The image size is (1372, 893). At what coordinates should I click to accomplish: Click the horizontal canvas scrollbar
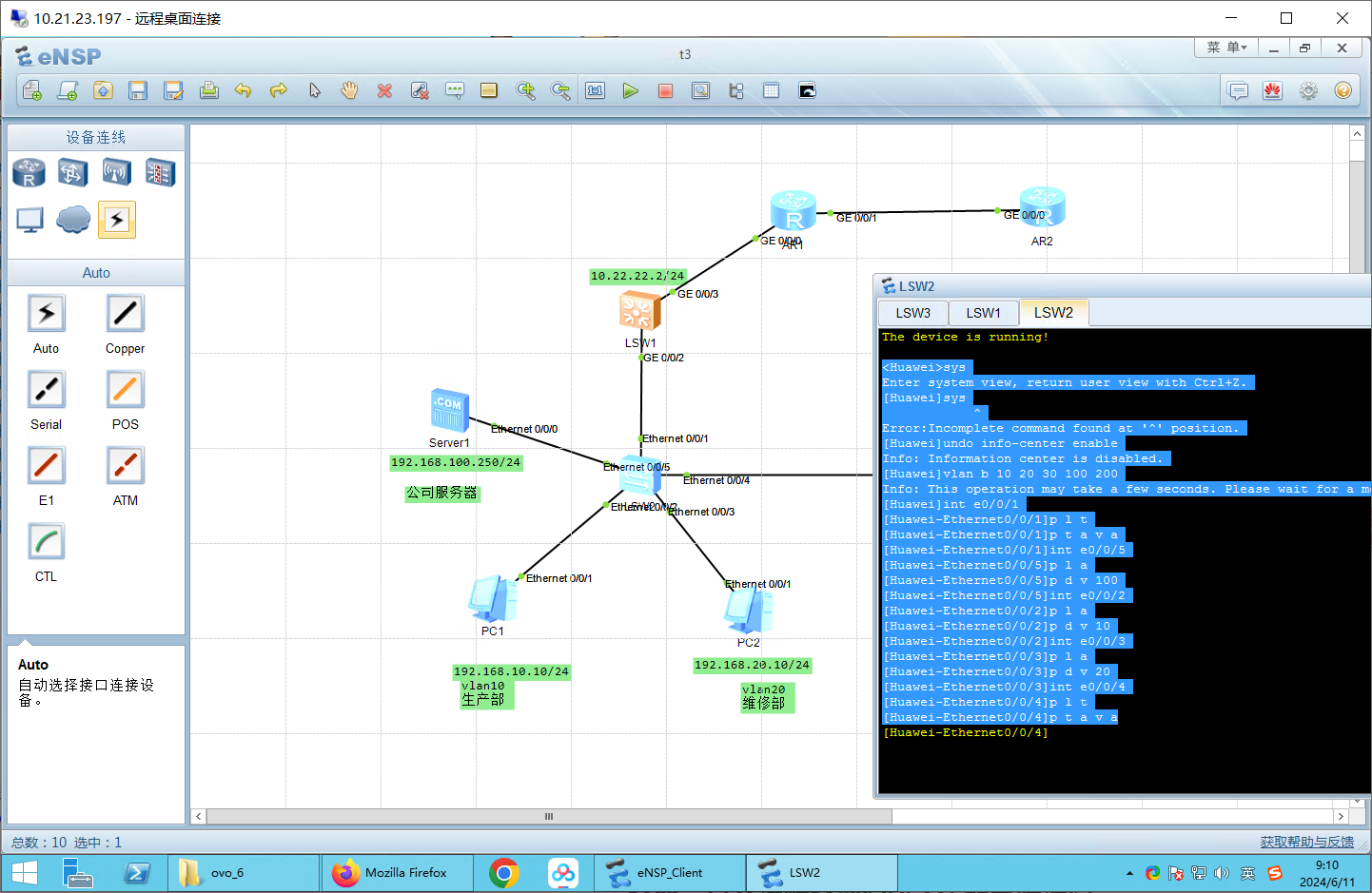pyautogui.click(x=549, y=816)
